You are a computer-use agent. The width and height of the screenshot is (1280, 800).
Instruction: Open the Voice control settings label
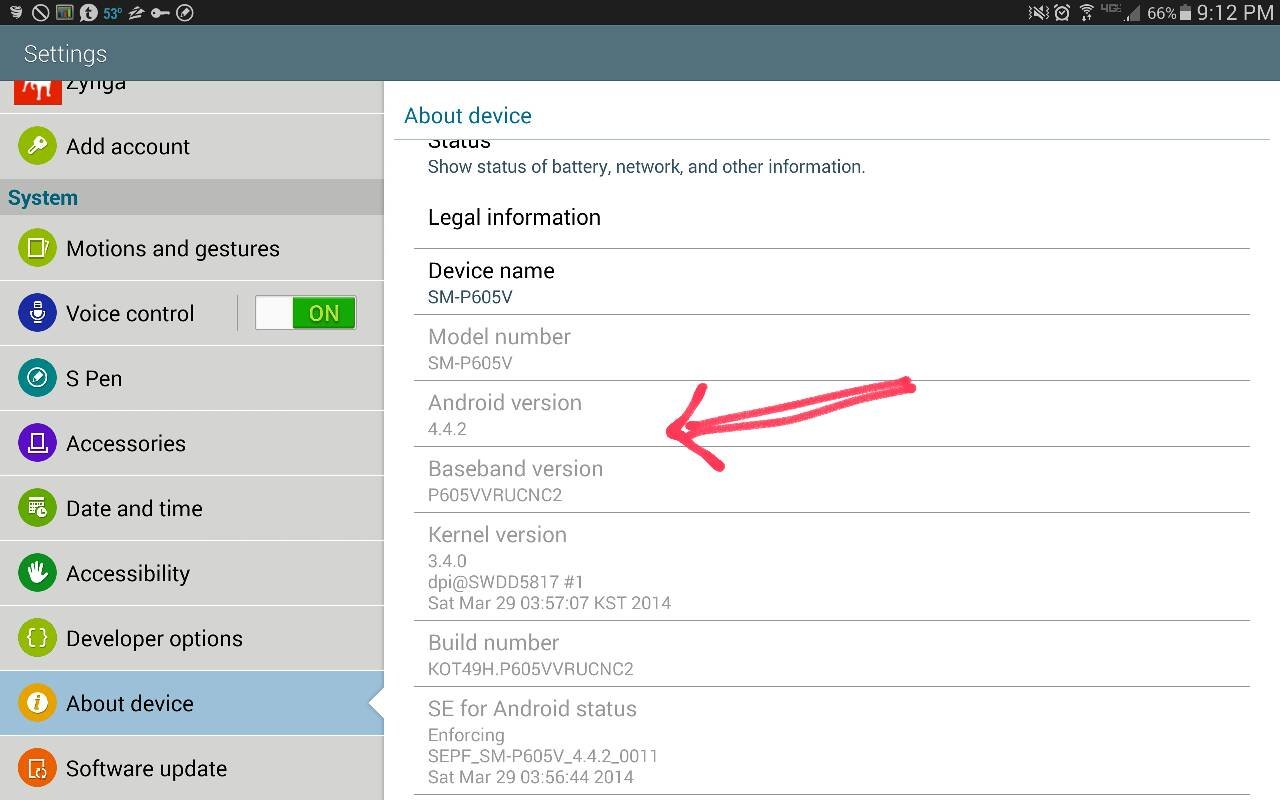(x=130, y=313)
